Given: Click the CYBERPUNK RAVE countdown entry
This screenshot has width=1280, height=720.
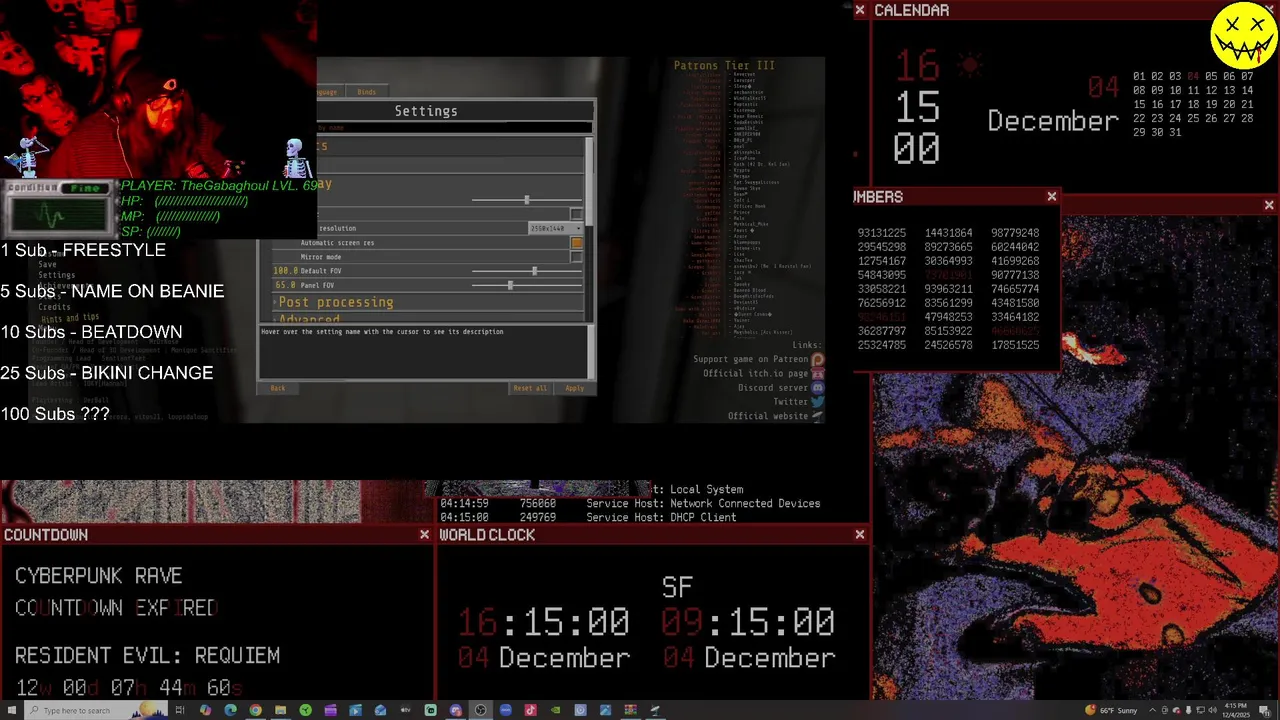Looking at the screenshot, I should pyautogui.click(x=98, y=576).
